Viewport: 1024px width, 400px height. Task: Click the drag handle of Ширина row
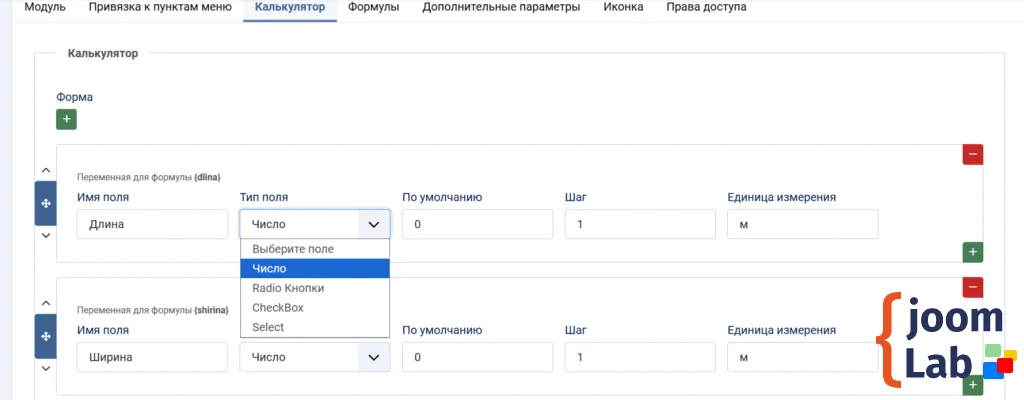[46, 336]
